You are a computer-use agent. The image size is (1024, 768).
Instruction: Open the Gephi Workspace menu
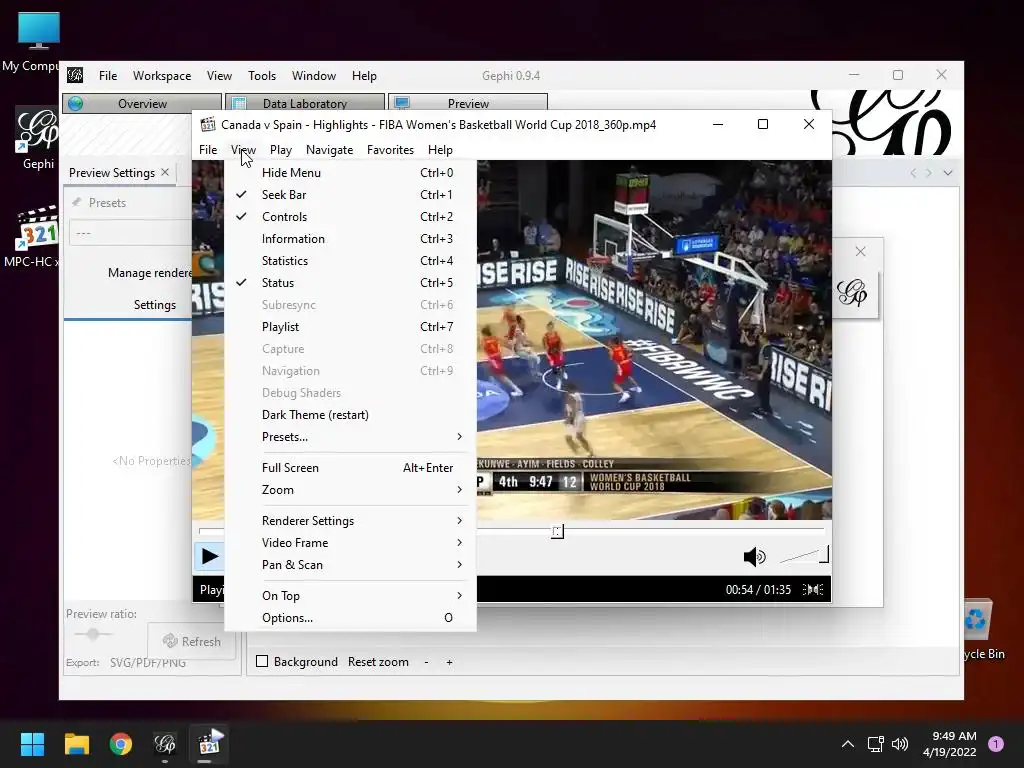[x=162, y=76]
